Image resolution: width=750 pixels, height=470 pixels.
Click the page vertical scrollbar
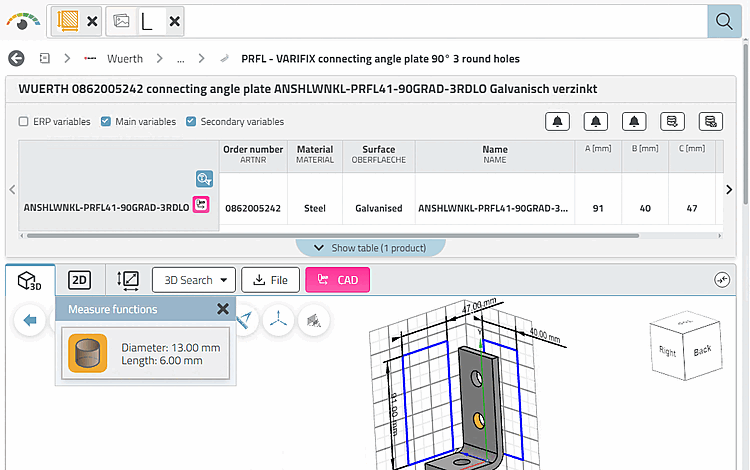(x=746, y=124)
